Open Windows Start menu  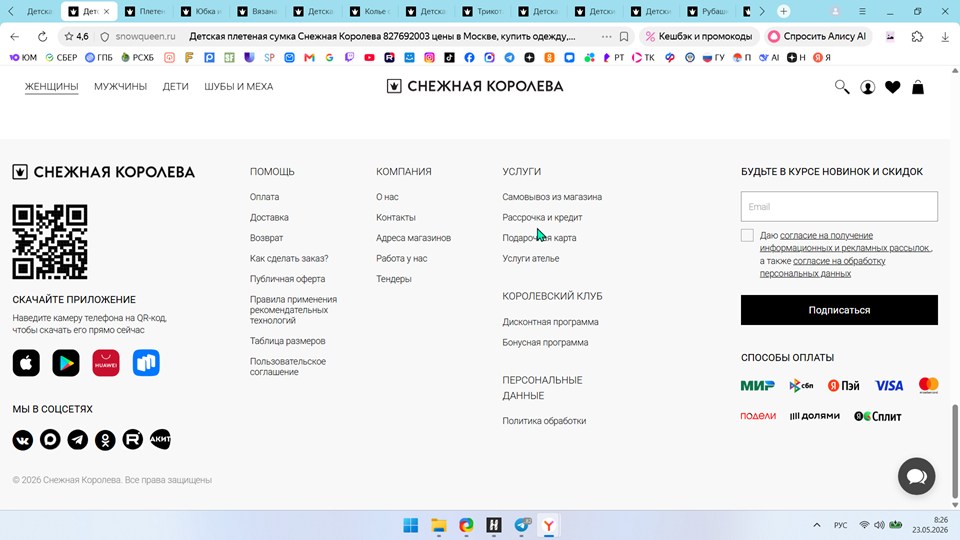click(x=411, y=525)
